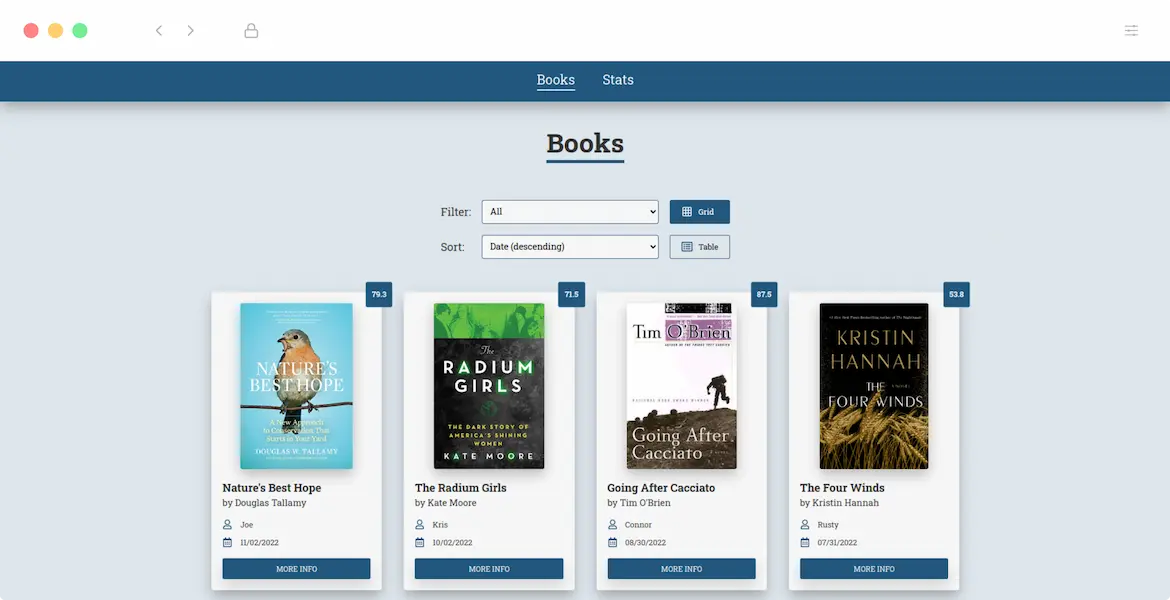The width and height of the screenshot is (1170, 600).
Task: Click the Filter: label
Action: click(x=456, y=212)
